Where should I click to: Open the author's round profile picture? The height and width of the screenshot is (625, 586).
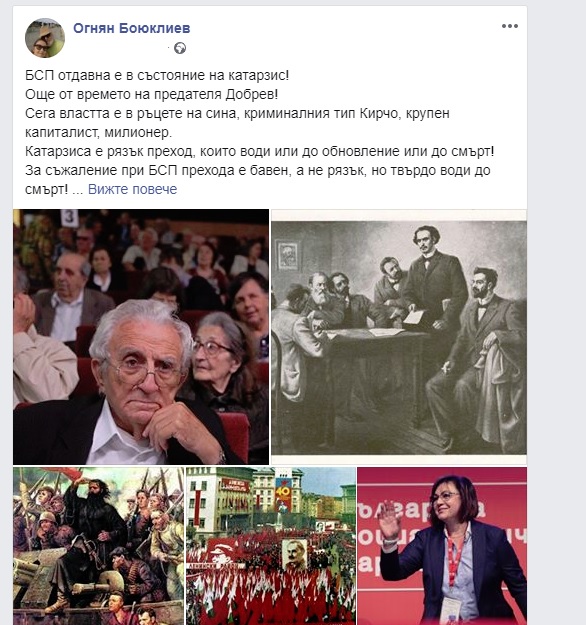point(45,38)
